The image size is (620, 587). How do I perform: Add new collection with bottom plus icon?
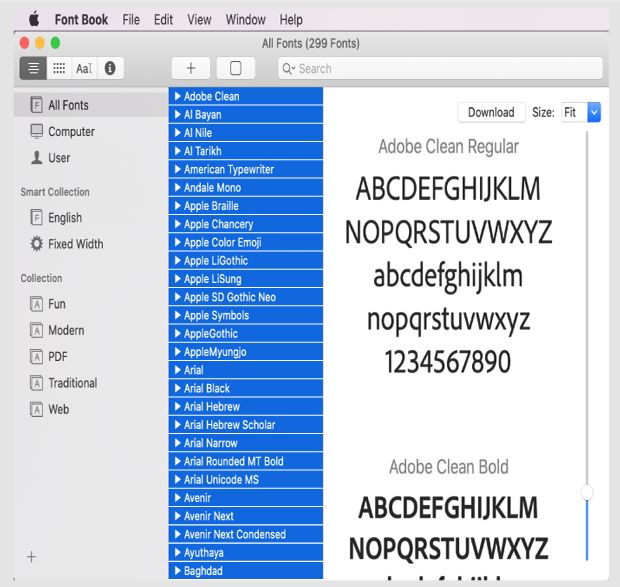31,557
